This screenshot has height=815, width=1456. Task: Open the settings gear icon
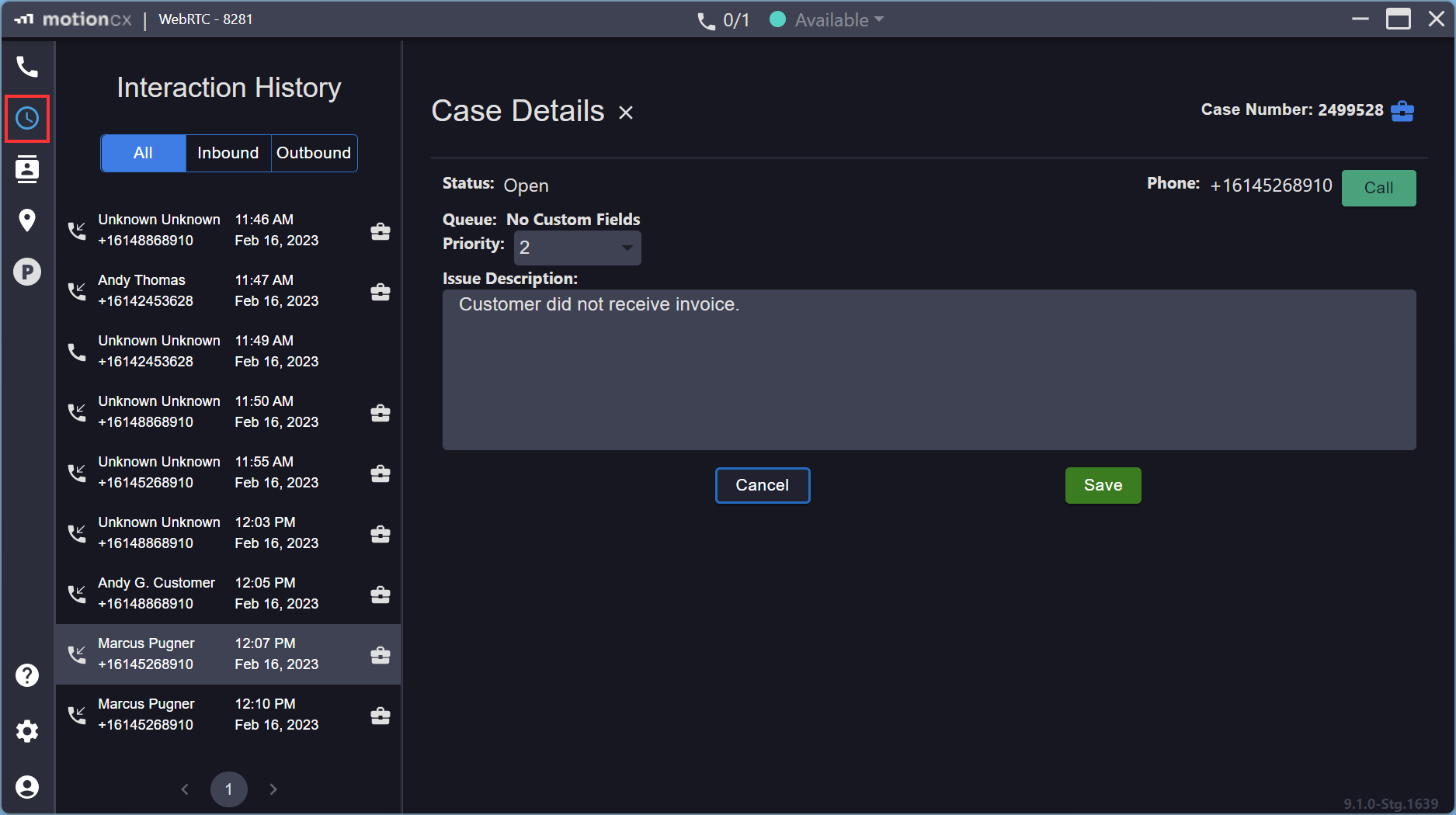(x=27, y=731)
